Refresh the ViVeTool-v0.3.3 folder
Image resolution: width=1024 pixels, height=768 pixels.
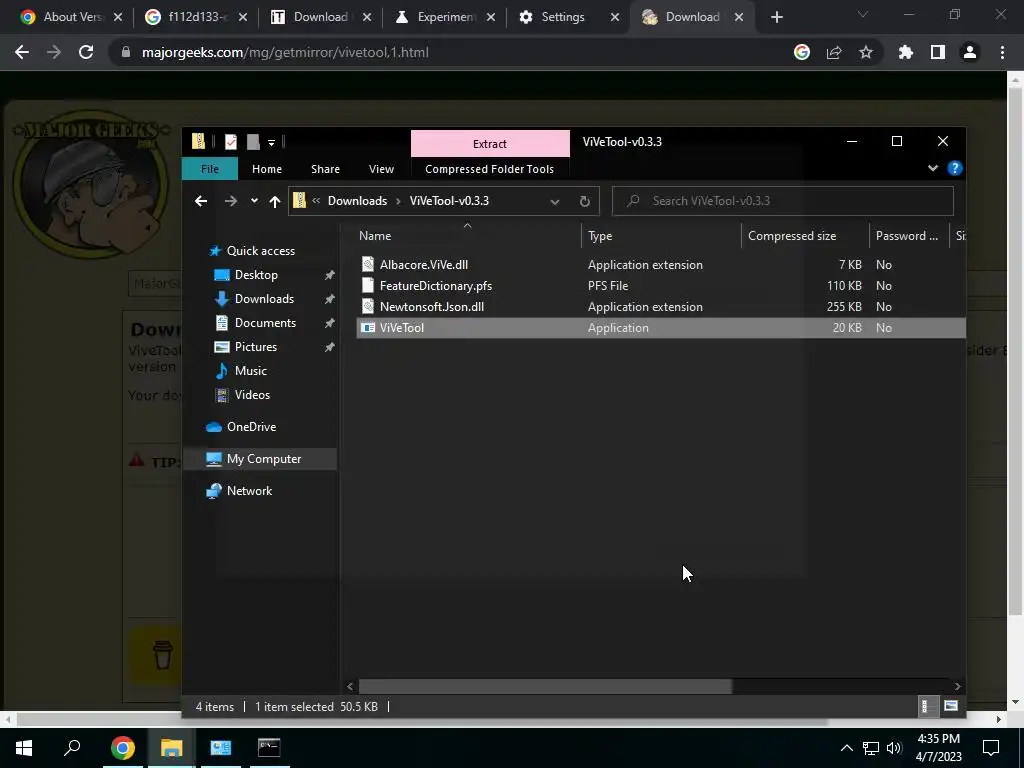point(584,201)
